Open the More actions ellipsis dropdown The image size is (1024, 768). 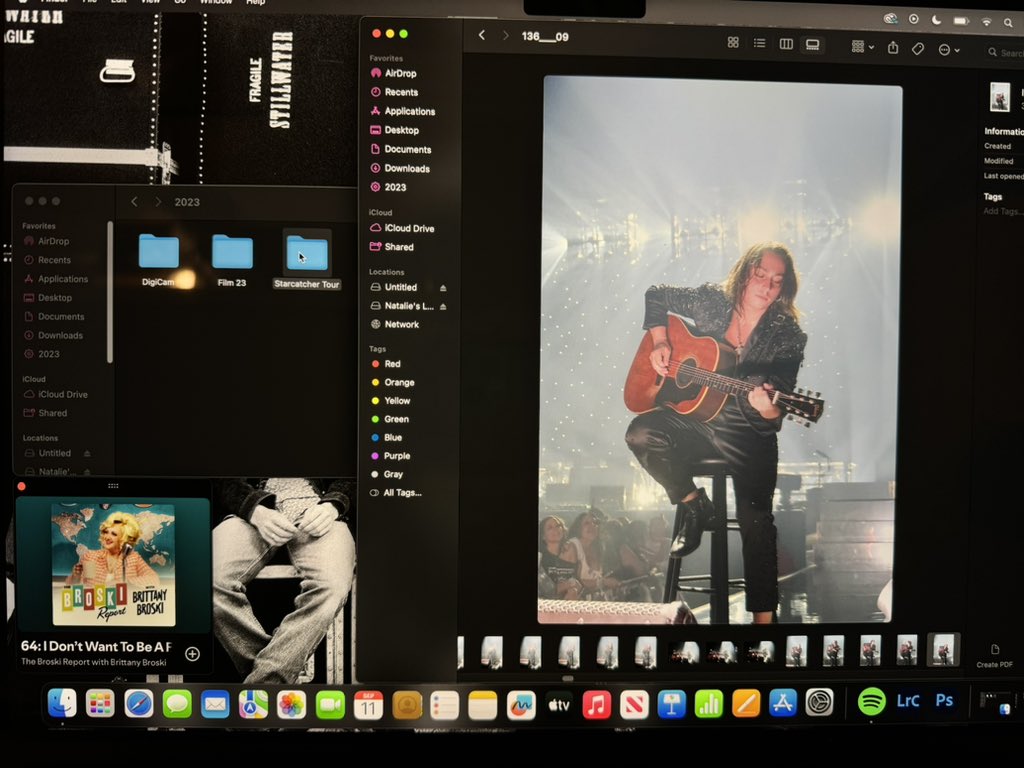point(948,50)
